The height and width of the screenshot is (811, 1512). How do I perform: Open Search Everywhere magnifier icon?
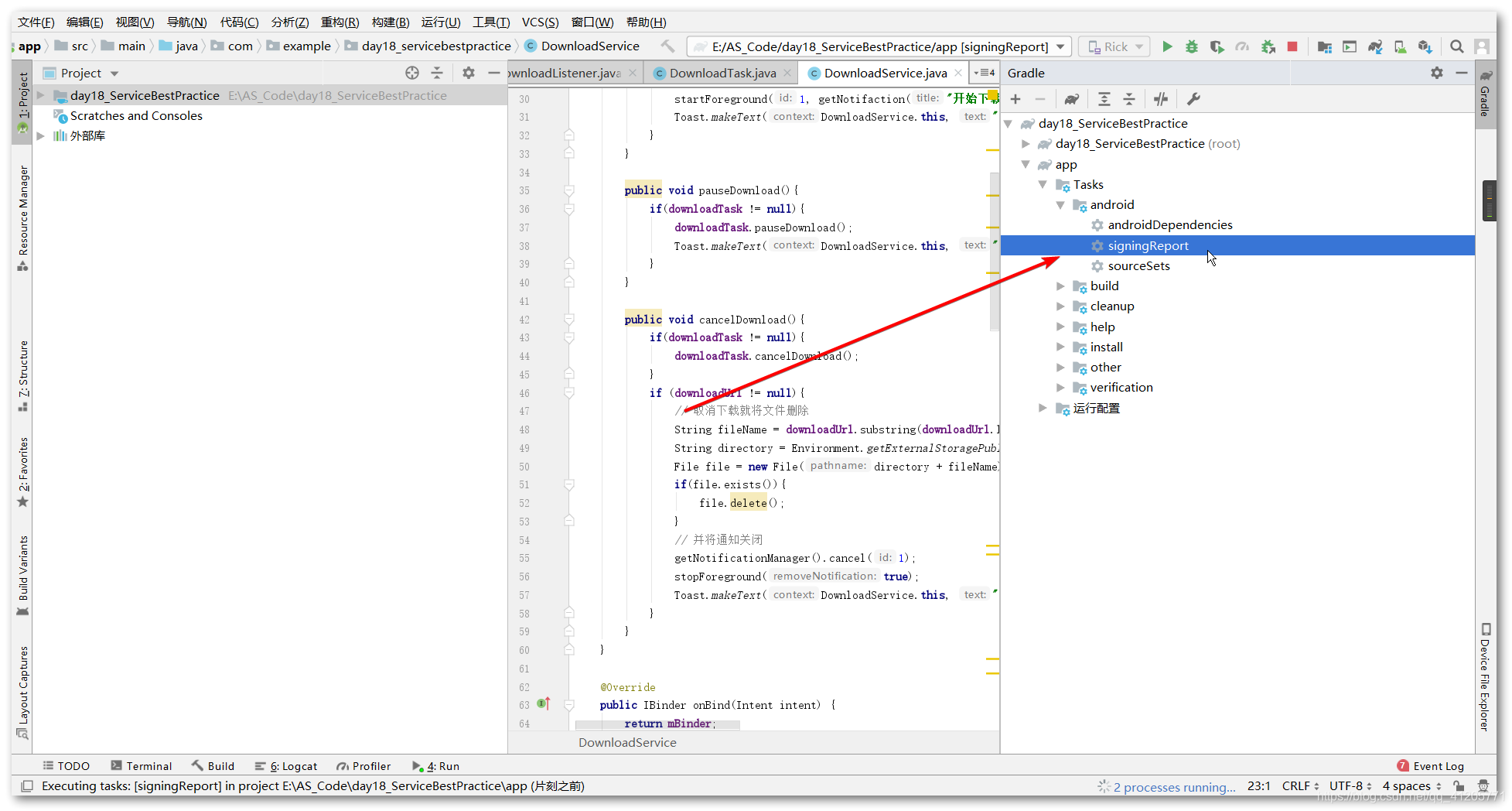pos(1457,46)
